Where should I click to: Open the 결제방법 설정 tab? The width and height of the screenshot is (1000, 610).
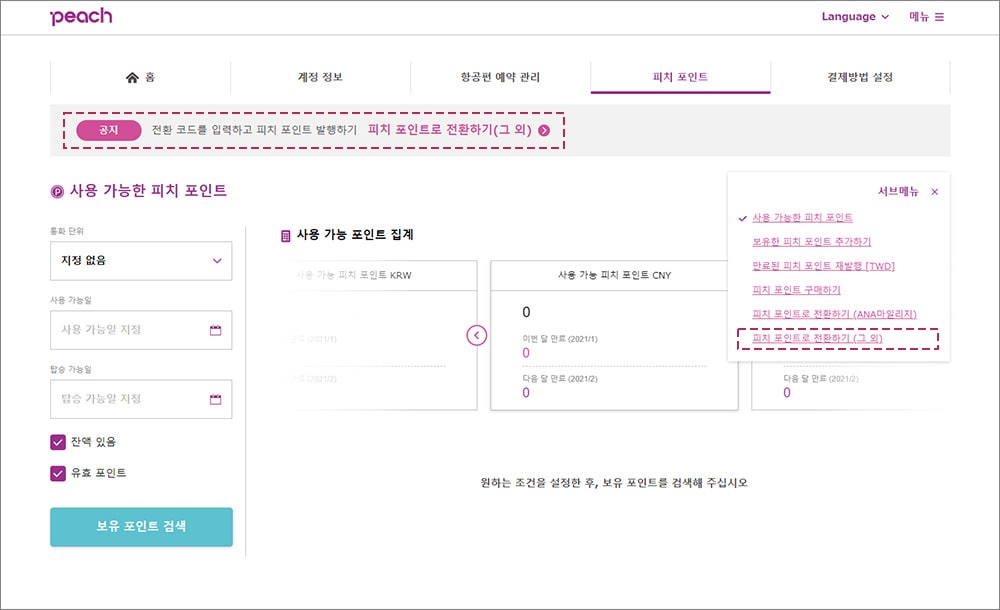click(860, 77)
